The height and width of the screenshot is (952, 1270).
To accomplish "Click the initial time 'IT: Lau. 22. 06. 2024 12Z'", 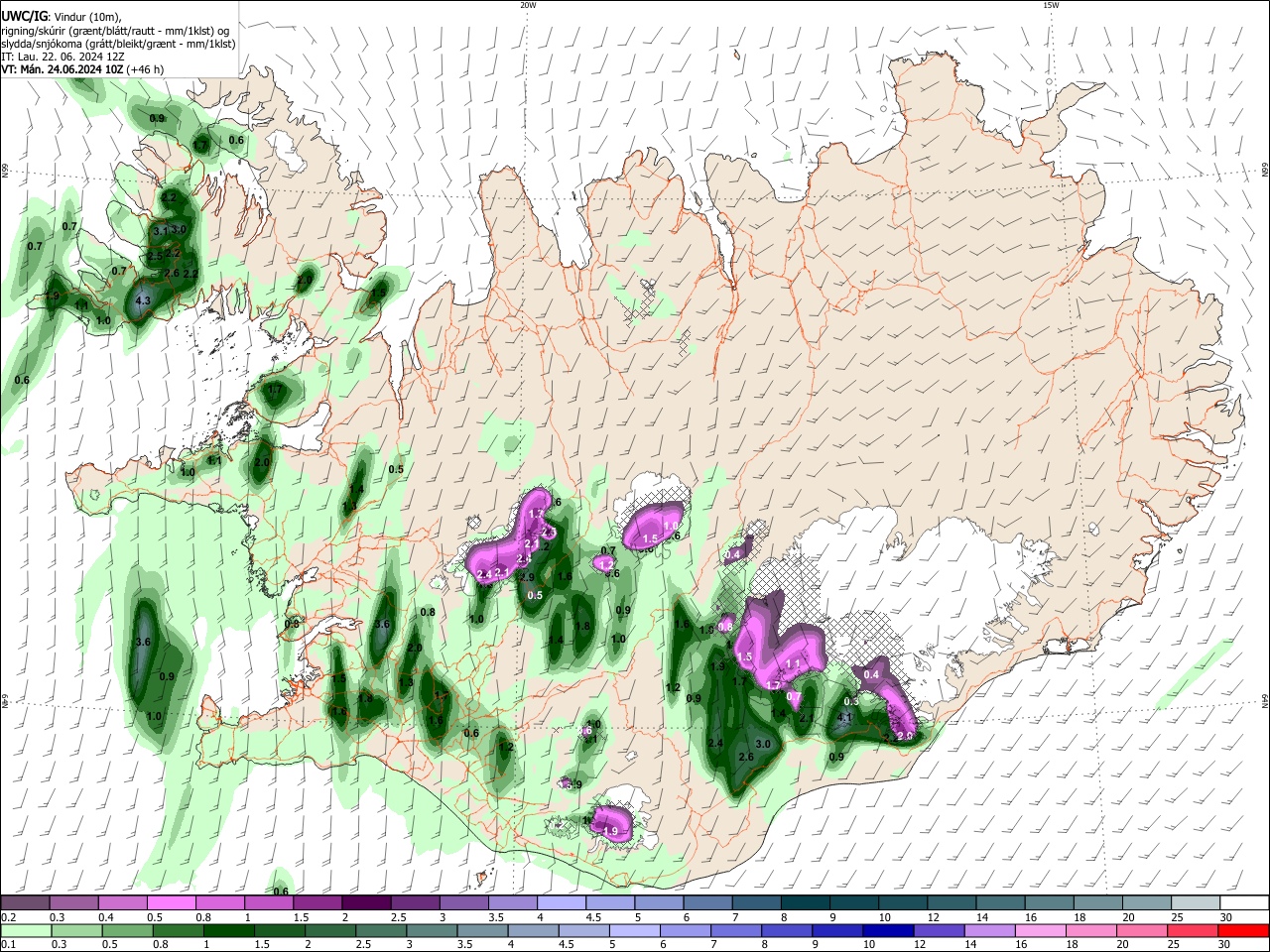I will [x=62, y=58].
